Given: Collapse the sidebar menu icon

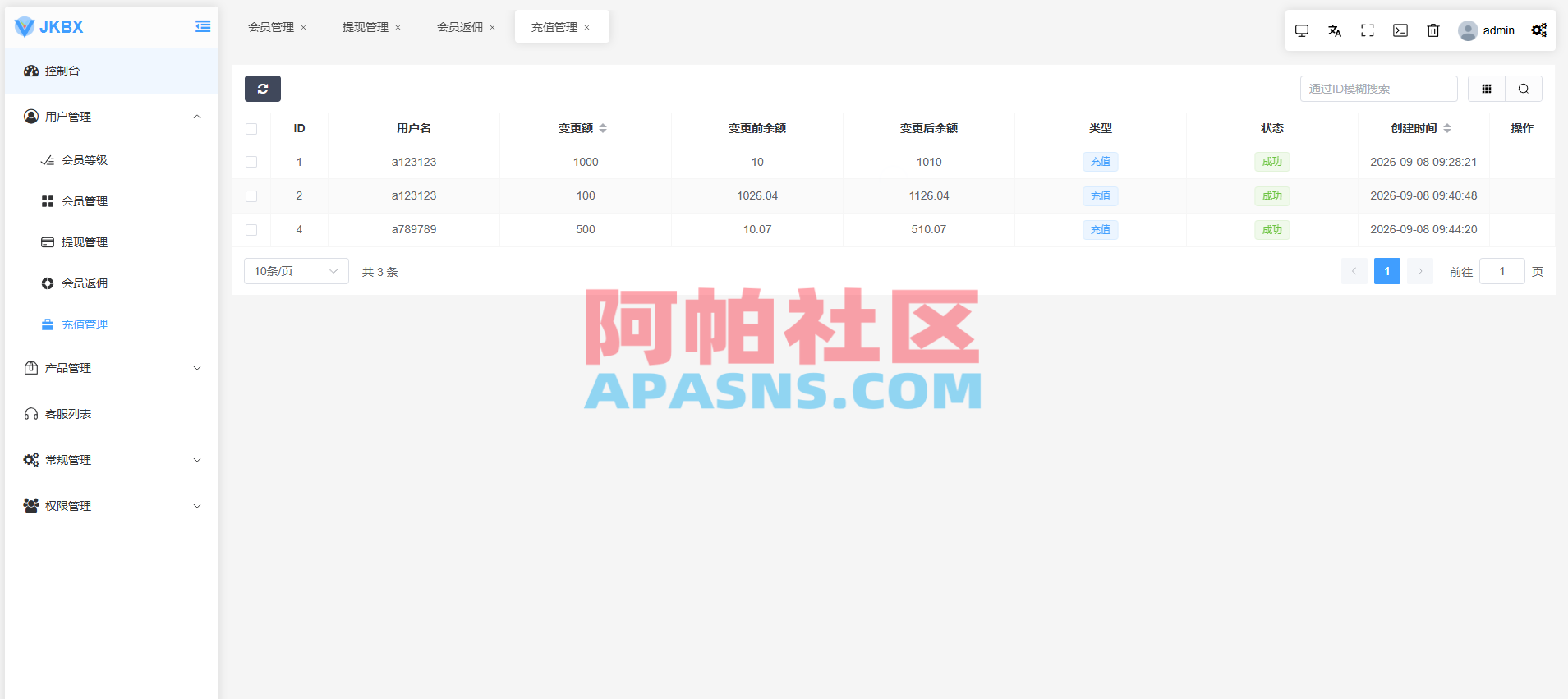Looking at the screenshot, I should click(x=203, y=26).
